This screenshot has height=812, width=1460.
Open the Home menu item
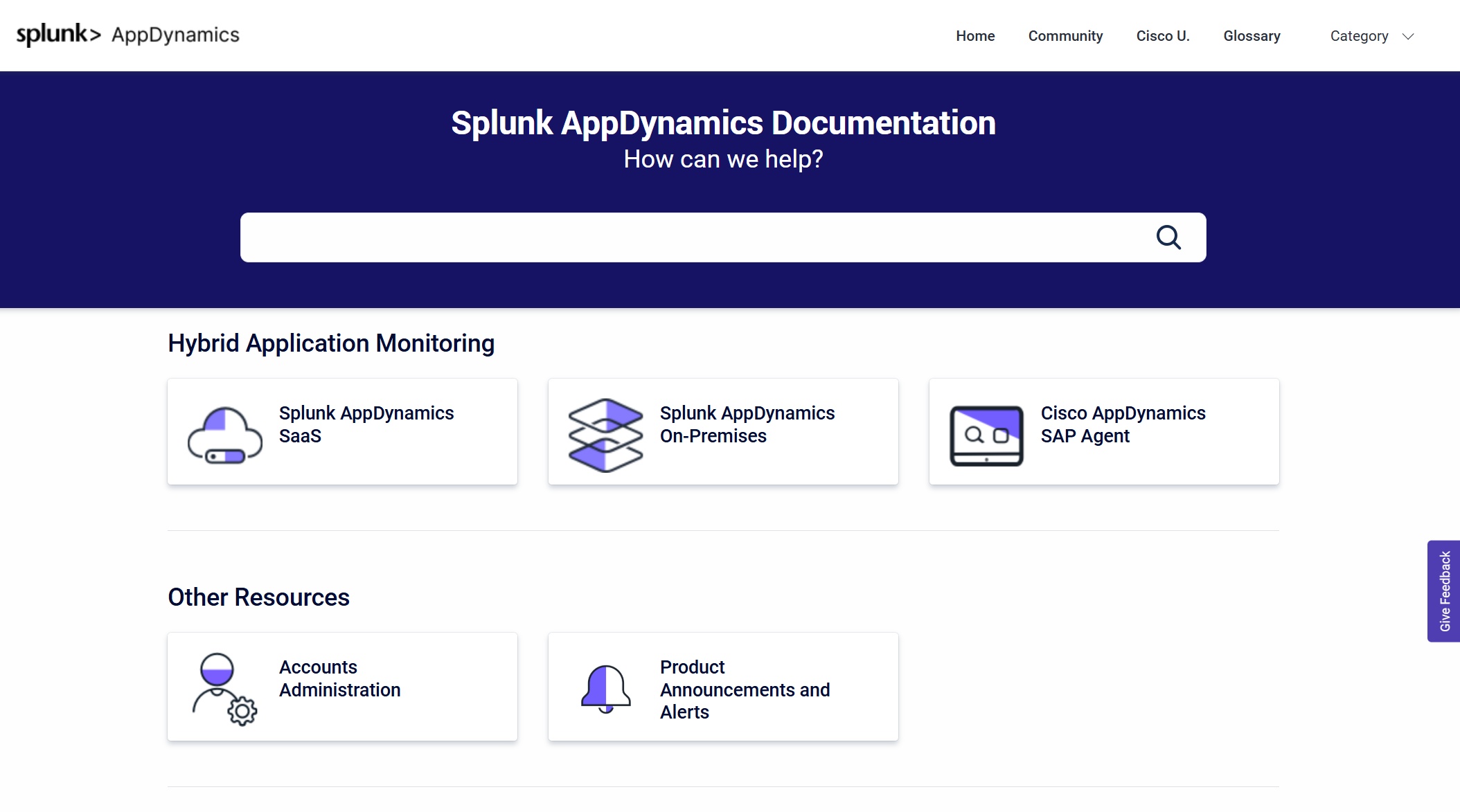click(x=974, y=35)
